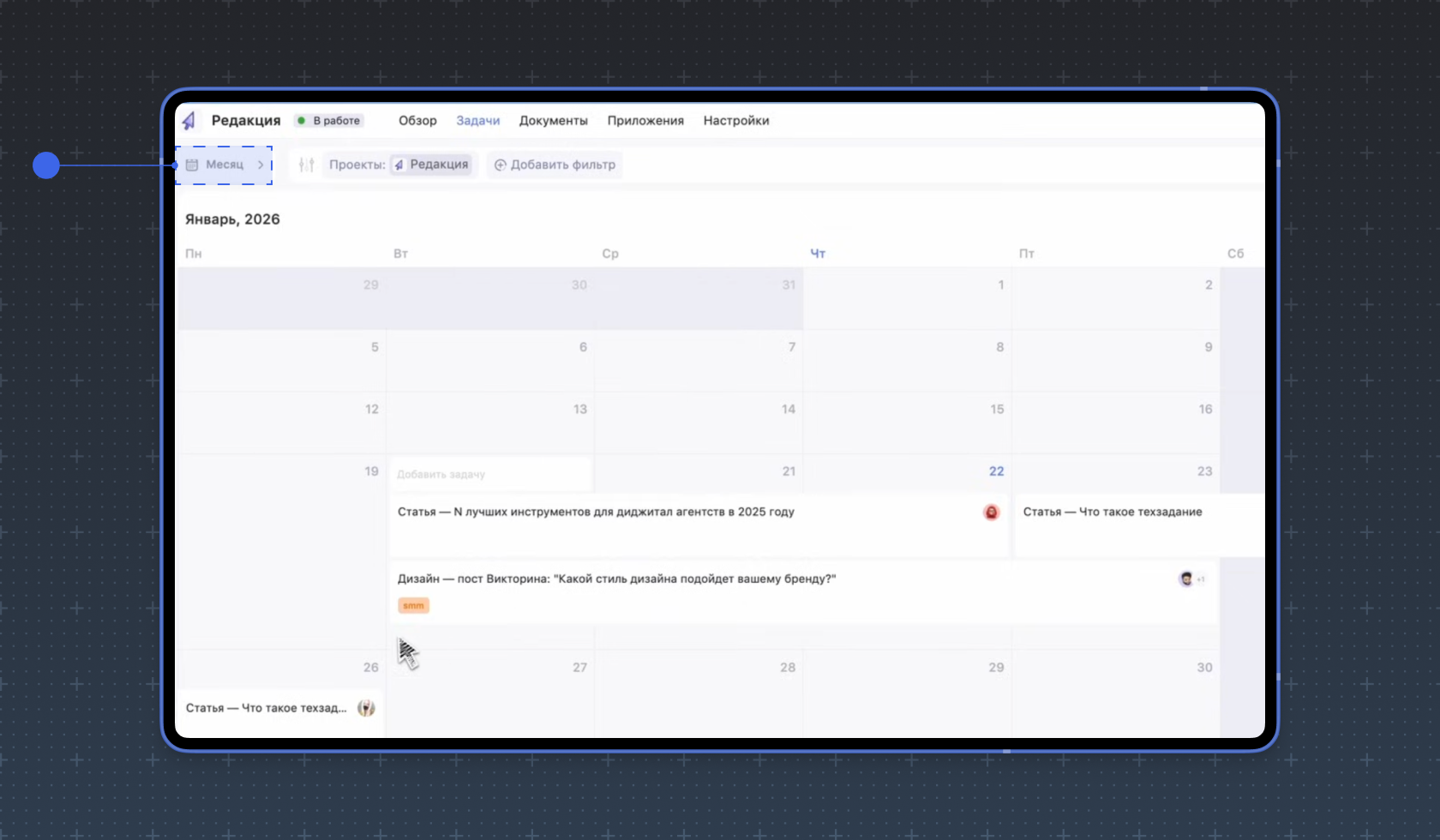Click the plus icon in Добавить фильтр

coord(501,165)
